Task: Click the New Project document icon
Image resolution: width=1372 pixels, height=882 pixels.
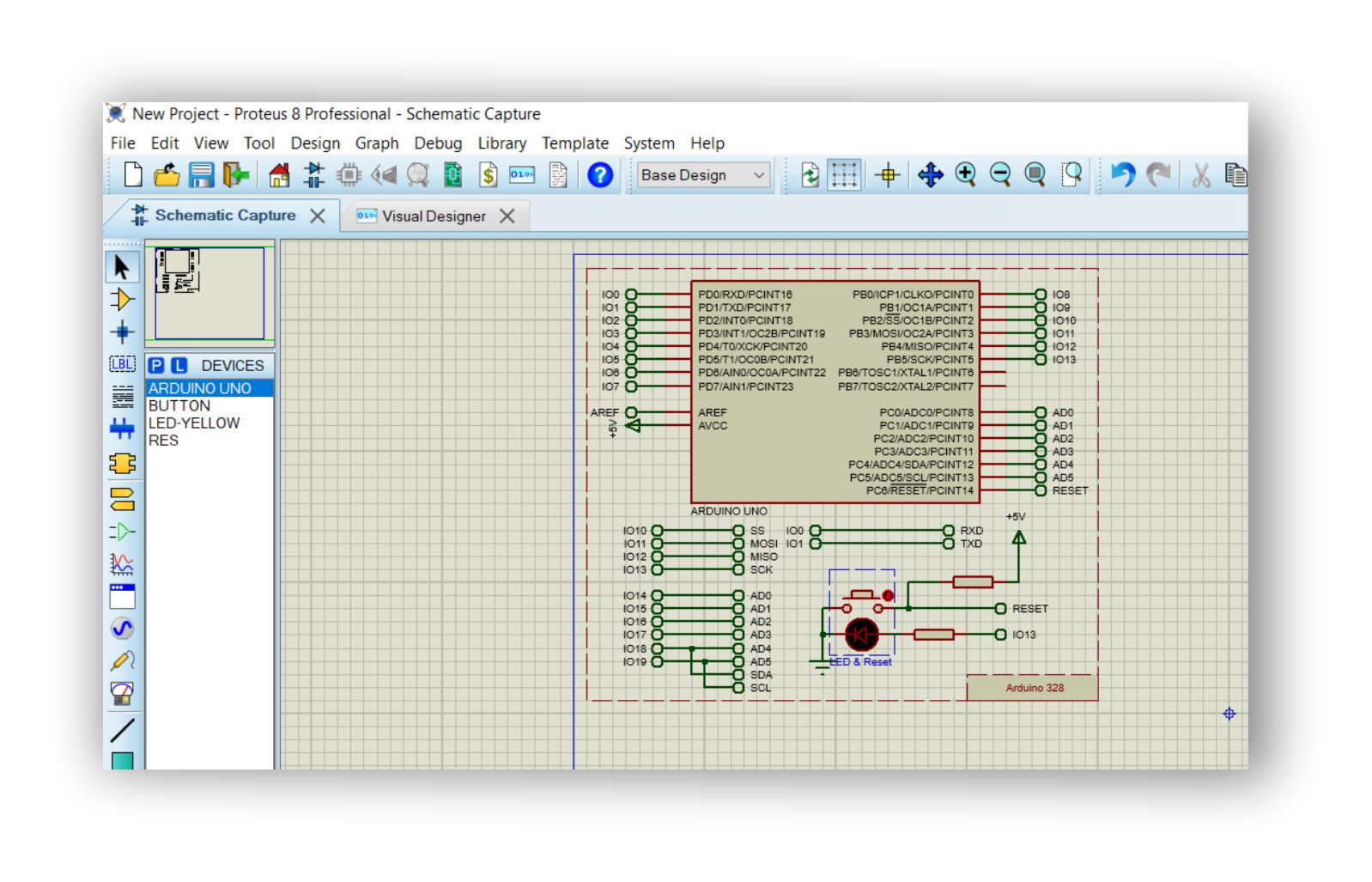Action: (133, 175)
